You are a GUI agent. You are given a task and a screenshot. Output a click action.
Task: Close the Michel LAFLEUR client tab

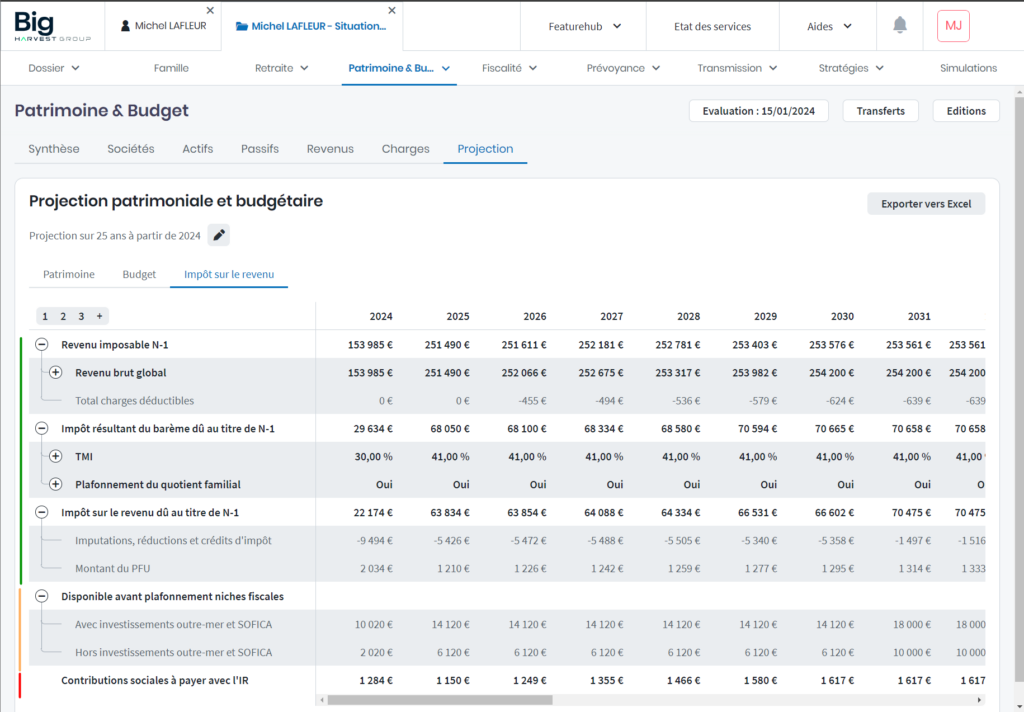click(x=211, y=10)
